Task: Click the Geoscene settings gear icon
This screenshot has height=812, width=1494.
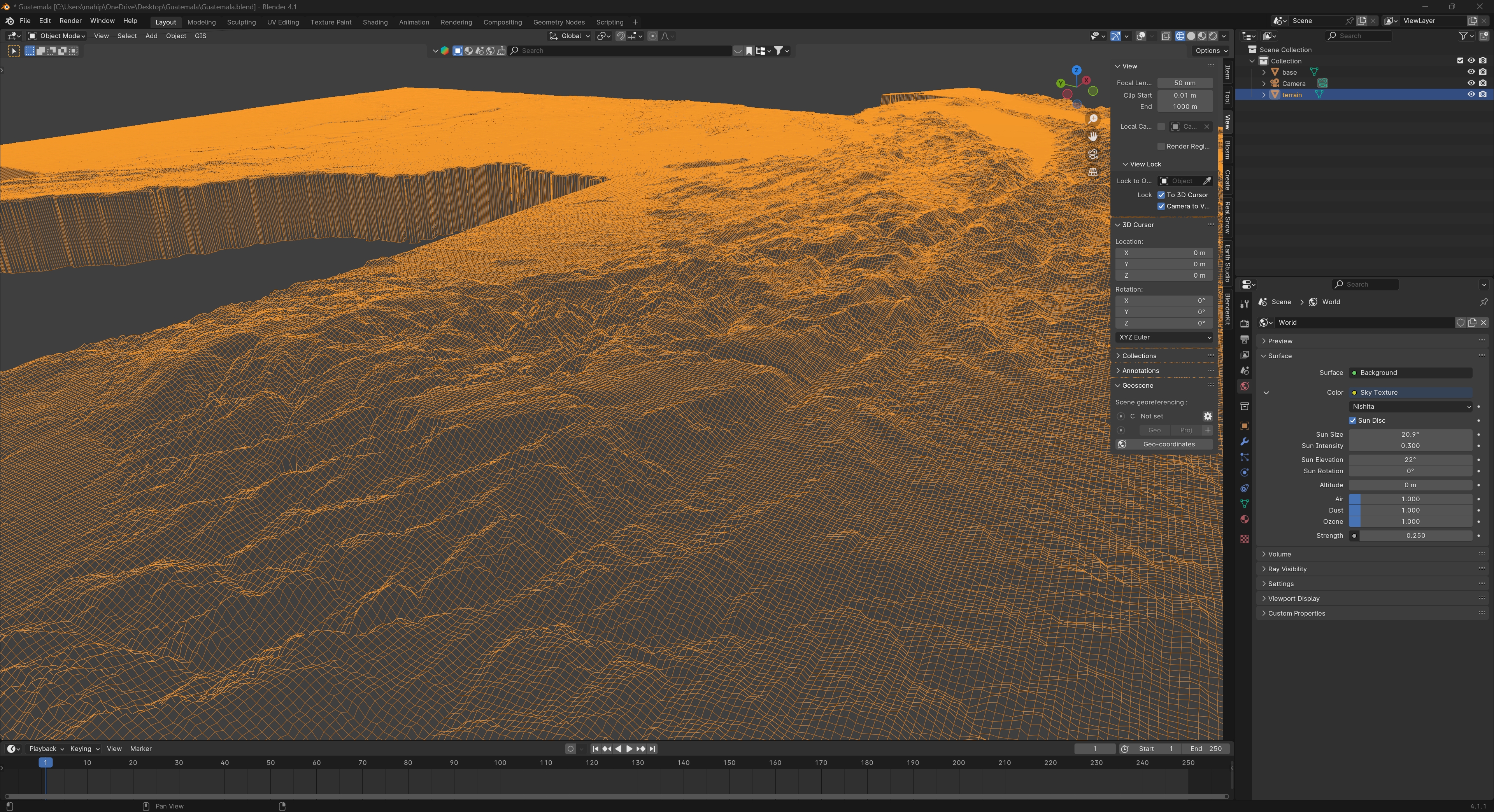Action: click(x=1207, y=416)
